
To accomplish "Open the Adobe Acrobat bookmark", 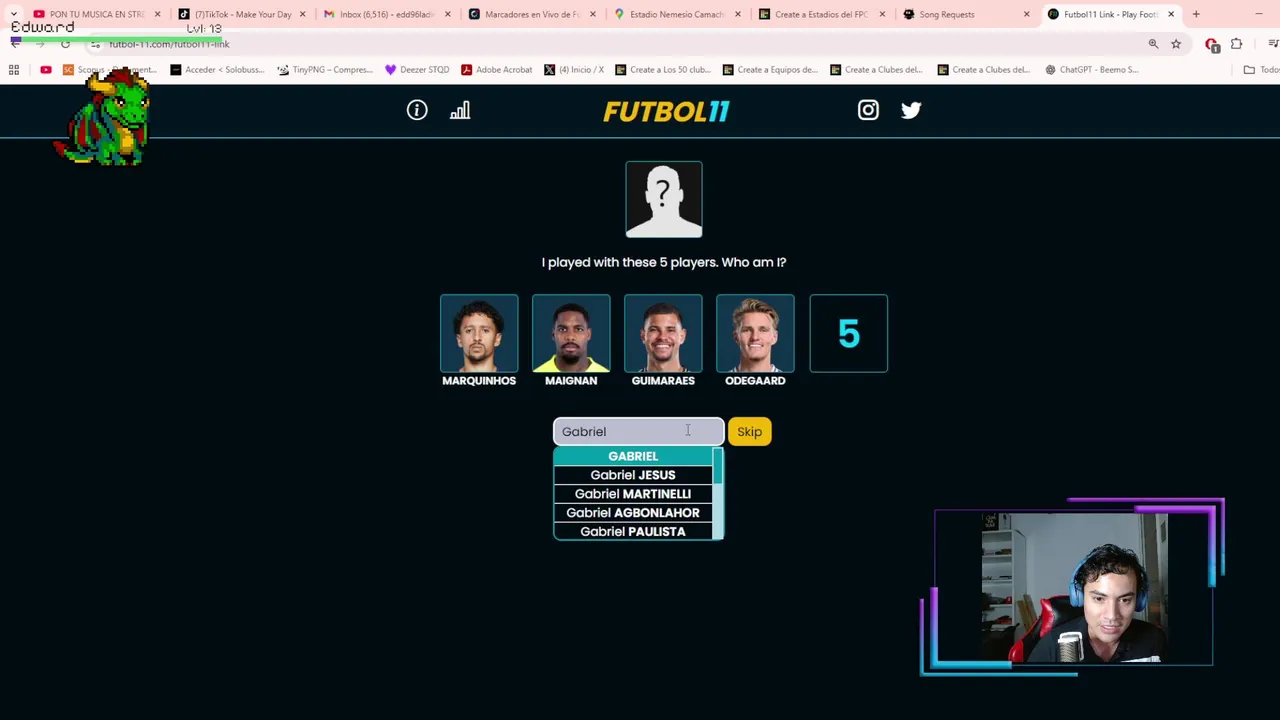I will pyautogui.click(x=496, y=70).
